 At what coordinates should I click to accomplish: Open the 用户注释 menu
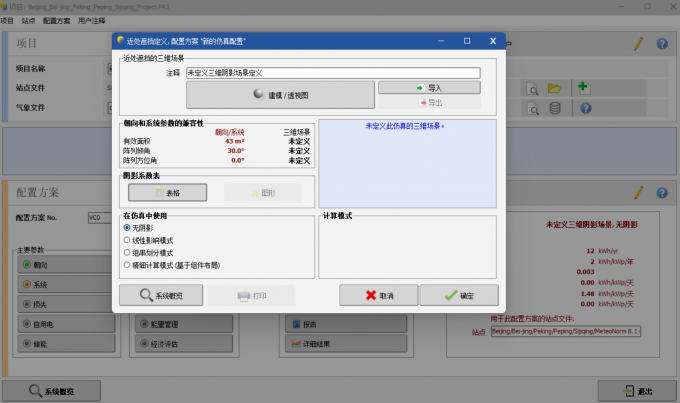[92, 20]
